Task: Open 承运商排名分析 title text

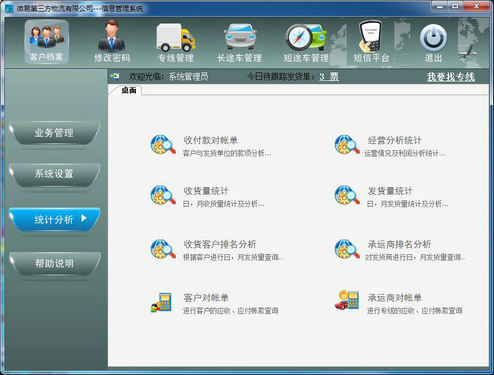Action: [x=399, y=244]
